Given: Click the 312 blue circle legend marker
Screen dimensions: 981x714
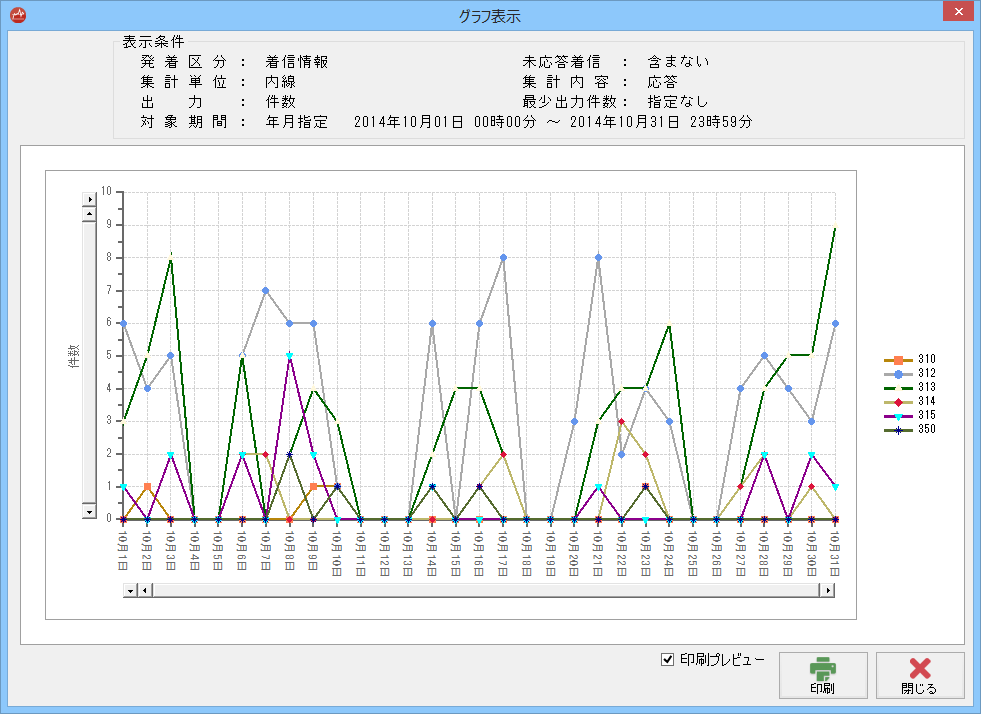Looking at the screenshot, I should (x=897, y=374).
